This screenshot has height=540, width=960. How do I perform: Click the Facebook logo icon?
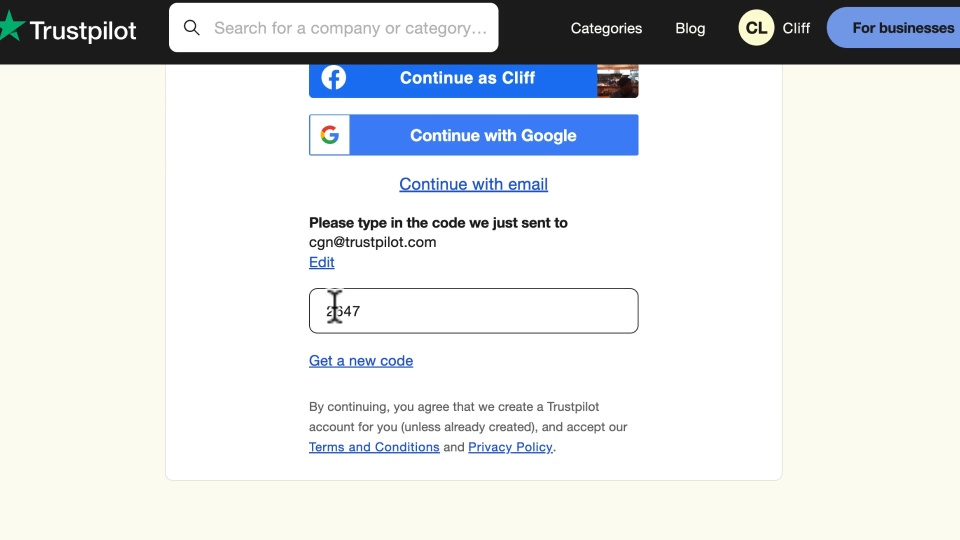pos(334,78)
